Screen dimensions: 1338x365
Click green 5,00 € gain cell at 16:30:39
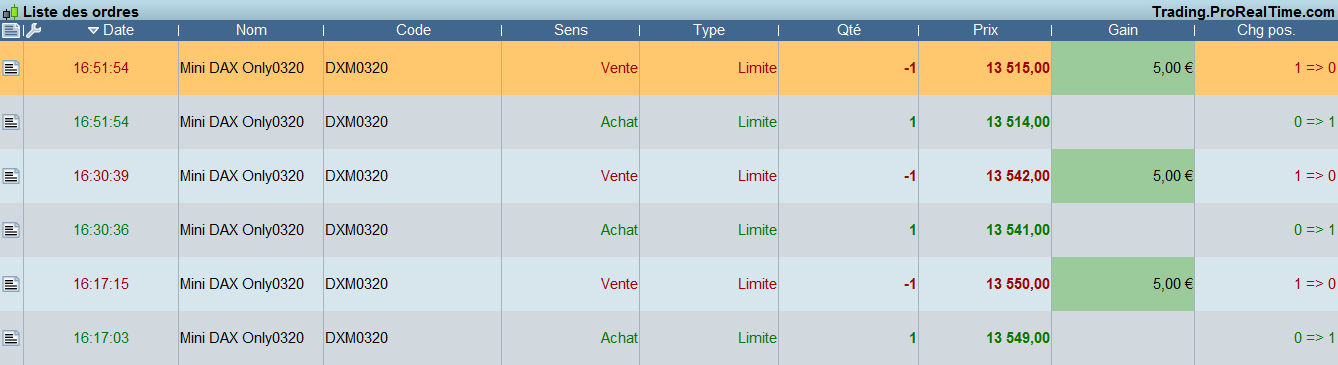pos(1123,176)
